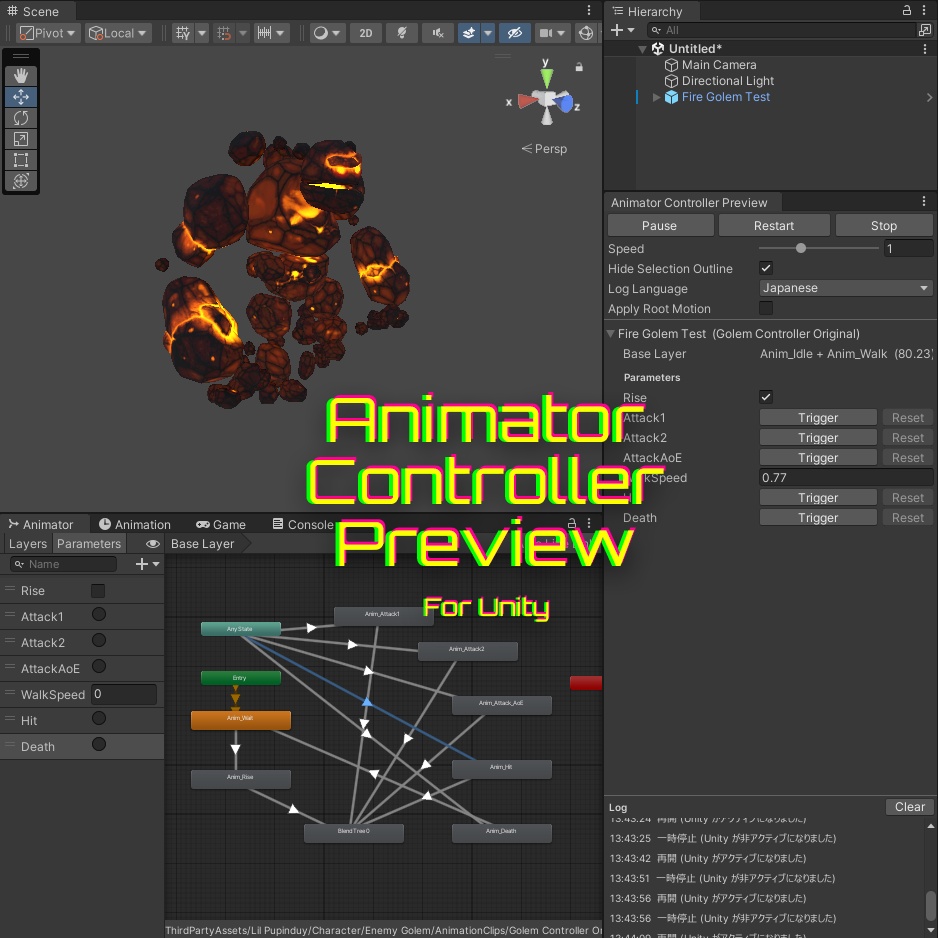Collapse Fire Golem Test preview foldout
This screenshot has height=938, width=938.
coord(611,334)
